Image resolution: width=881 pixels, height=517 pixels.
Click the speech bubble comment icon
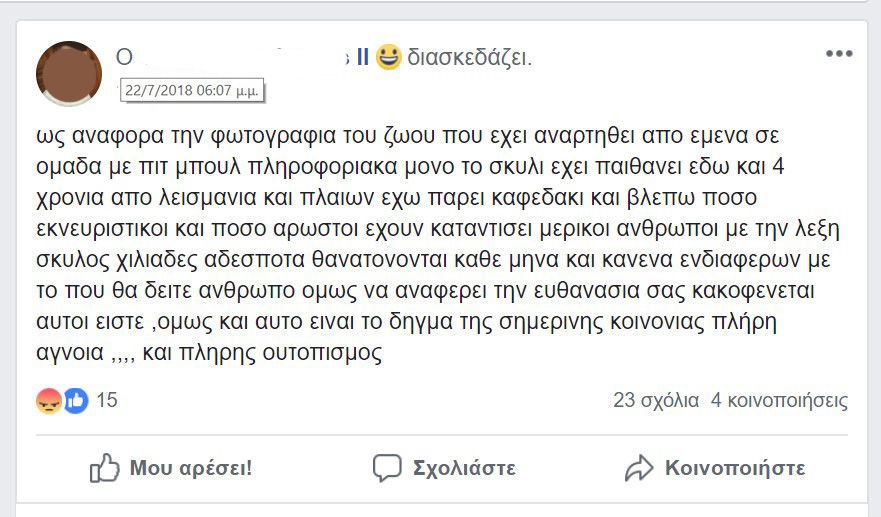coord(387,468)
